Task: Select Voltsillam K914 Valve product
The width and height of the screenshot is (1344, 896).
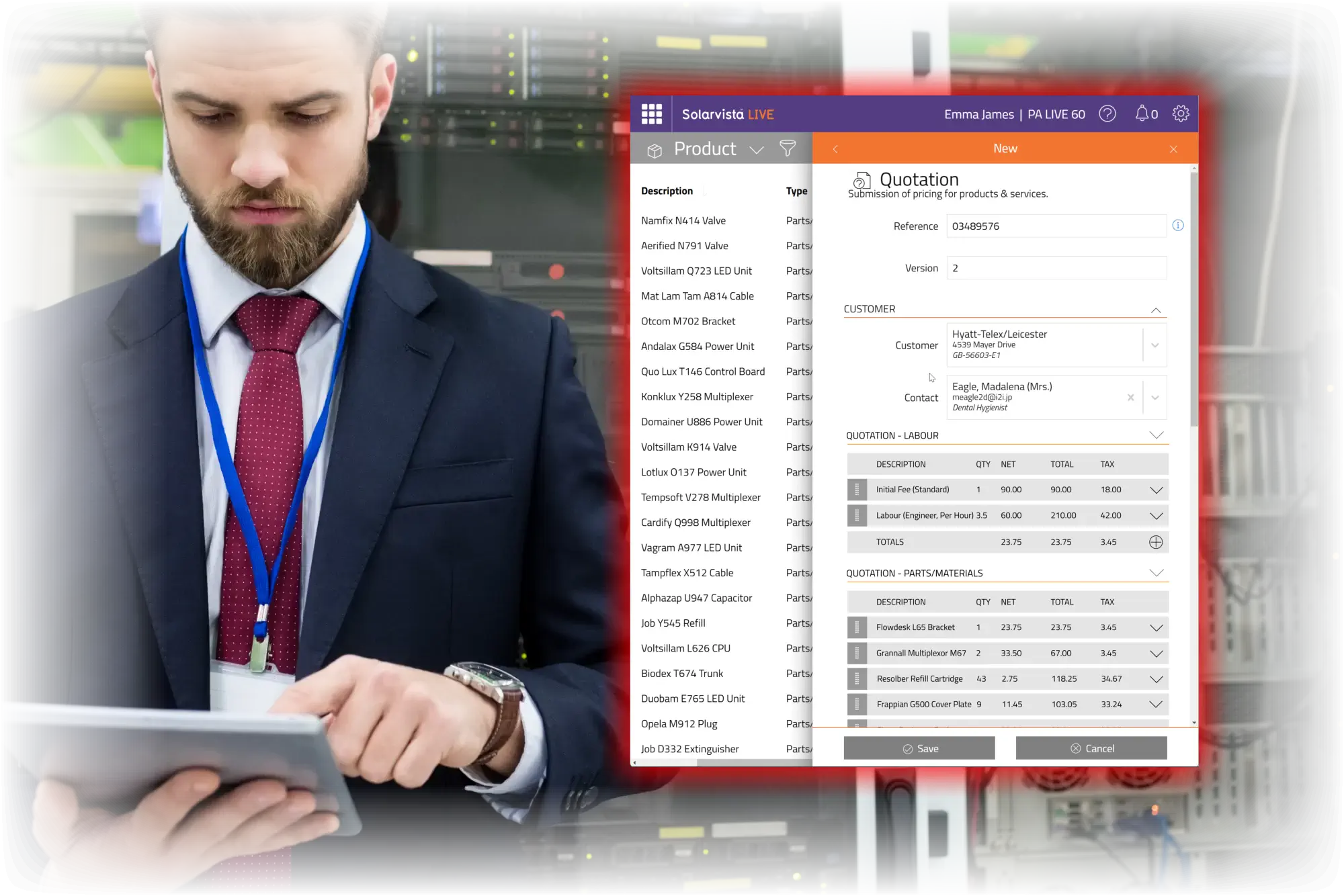Action: coord(689,447)
